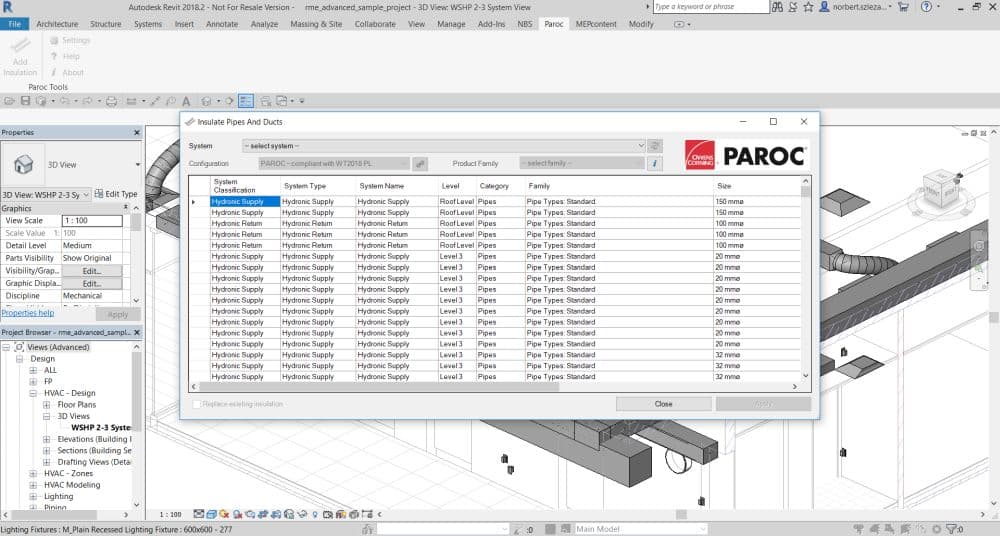This screenshot has width=1000, height=536.
Task: Open the Properties help link
Action: coord(27,313)
